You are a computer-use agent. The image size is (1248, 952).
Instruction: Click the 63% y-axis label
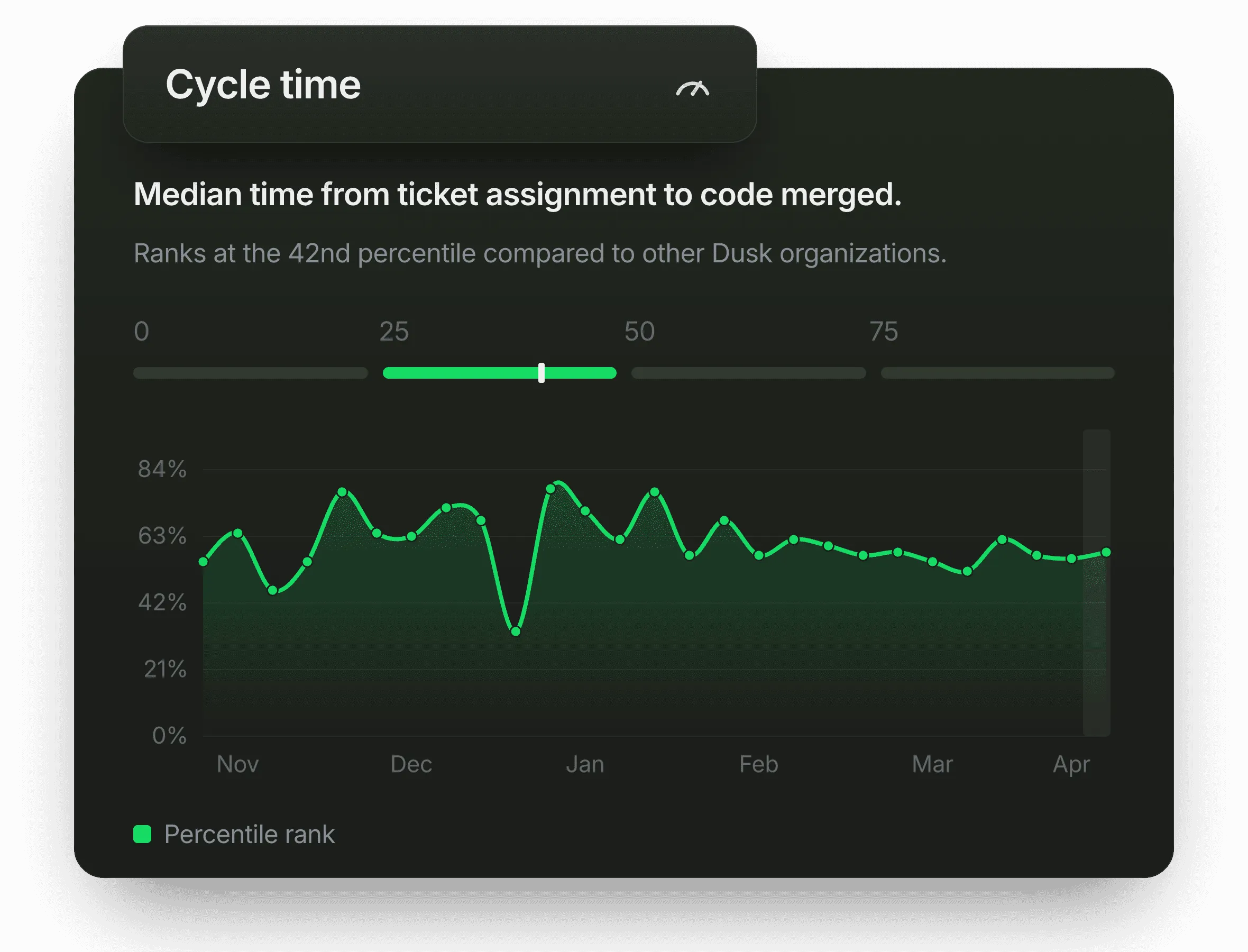(x=162, y=535)
